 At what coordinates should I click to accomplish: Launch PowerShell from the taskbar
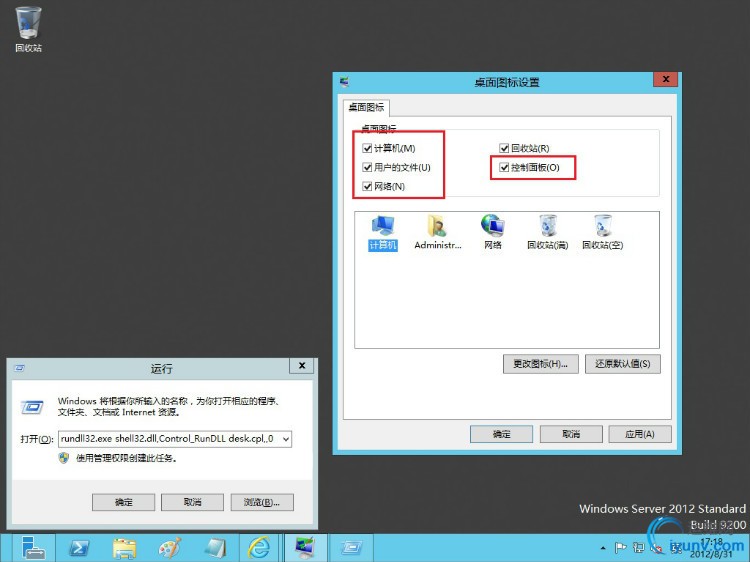point(78,548)
